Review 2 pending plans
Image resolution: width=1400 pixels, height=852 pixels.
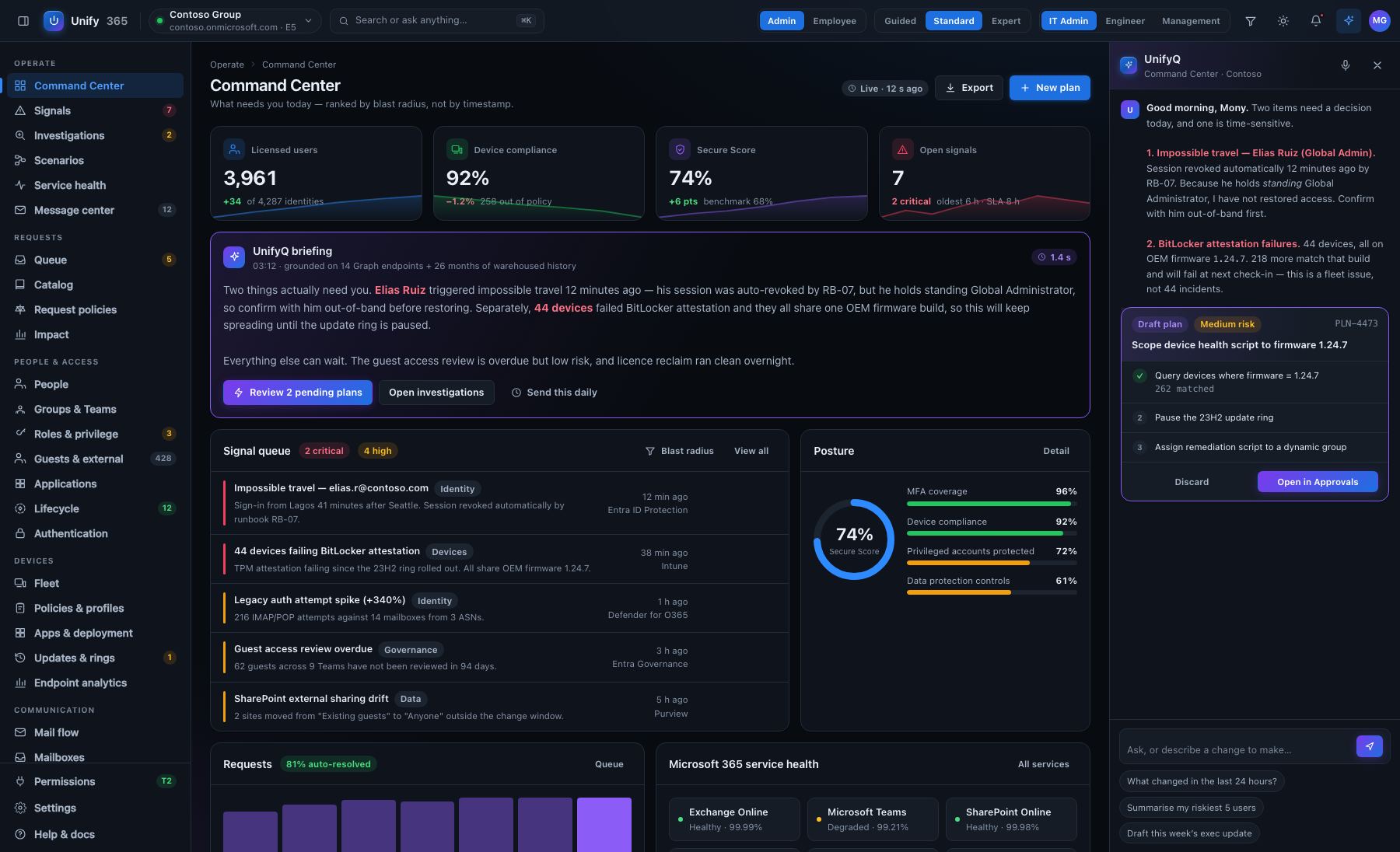point(298,393)
